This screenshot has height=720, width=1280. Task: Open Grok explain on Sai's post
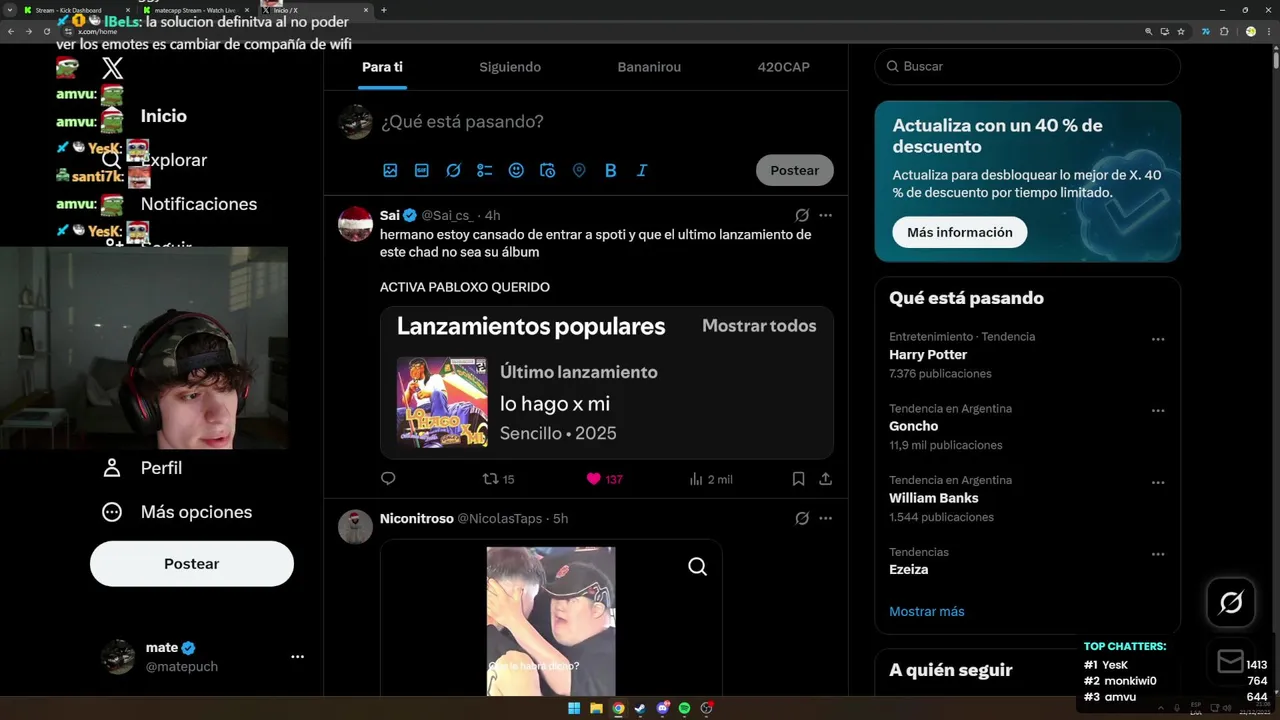pyautogui.click(x=802, y=215)
